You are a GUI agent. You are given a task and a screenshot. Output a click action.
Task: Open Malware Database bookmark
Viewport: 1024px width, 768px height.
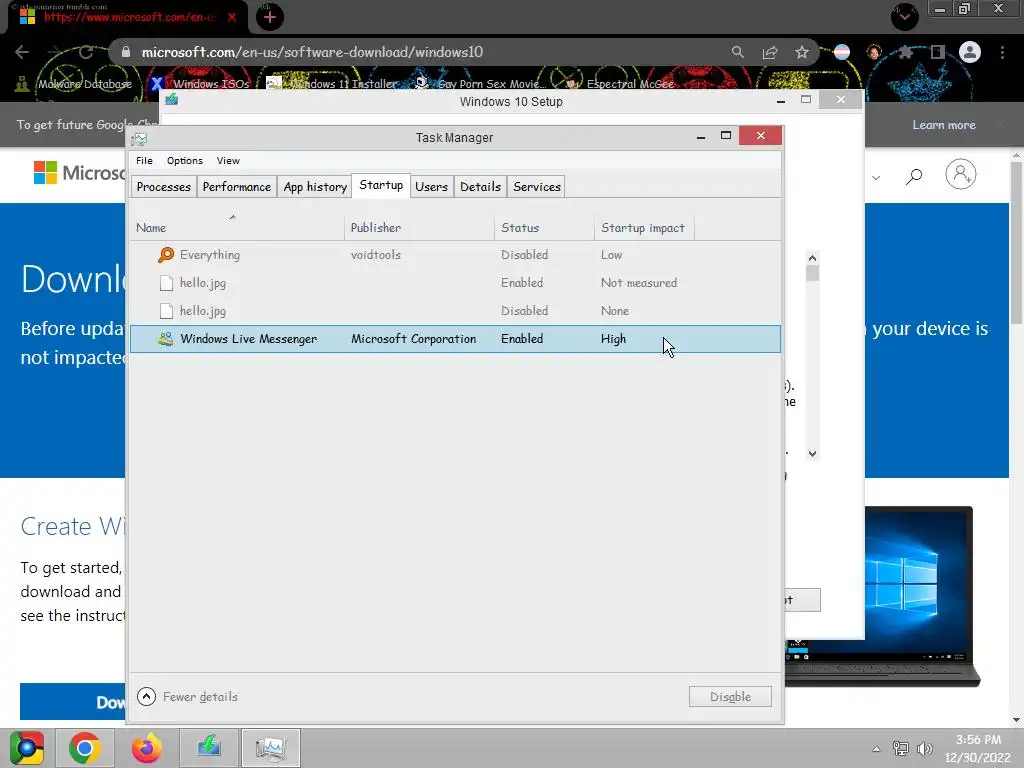tap(76, 84)
